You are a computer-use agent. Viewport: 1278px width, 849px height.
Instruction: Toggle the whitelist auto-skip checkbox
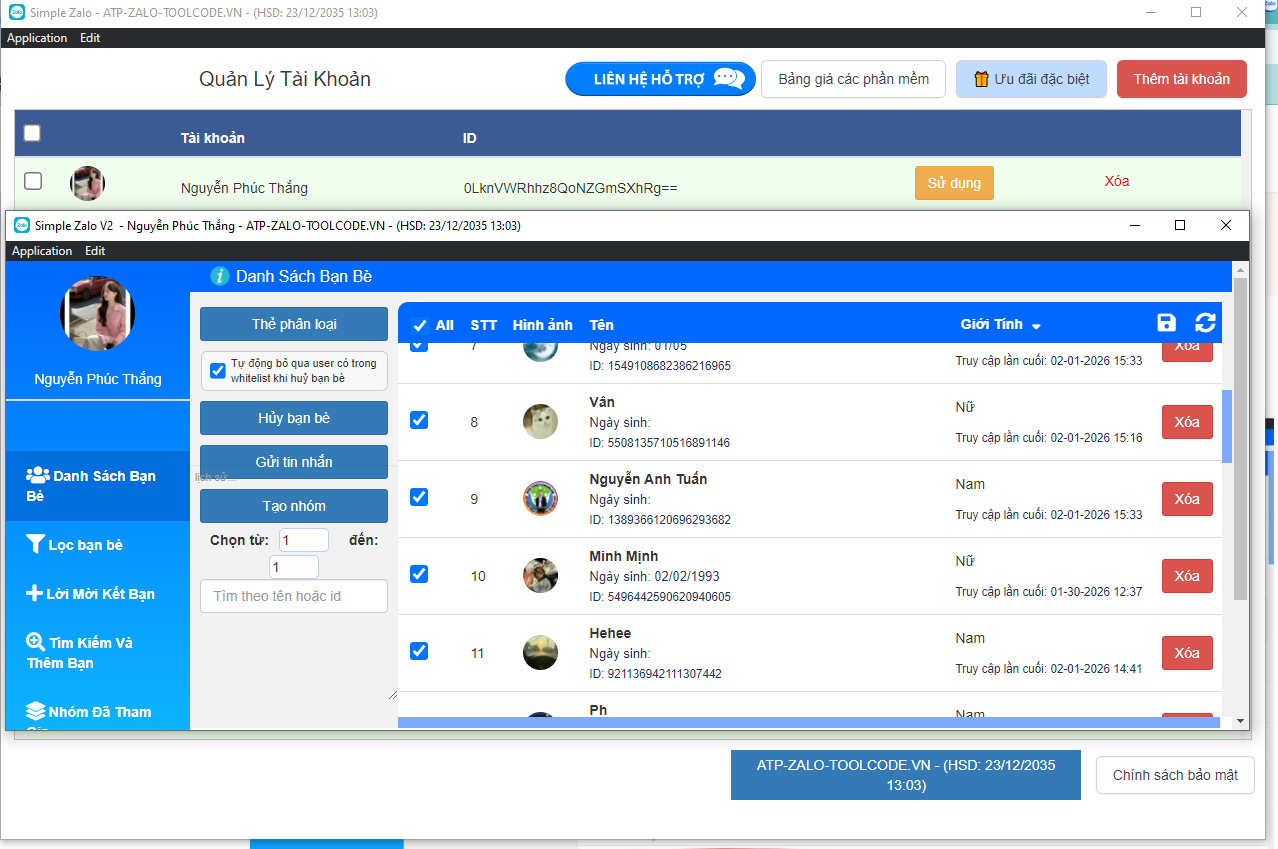point(218,371)
